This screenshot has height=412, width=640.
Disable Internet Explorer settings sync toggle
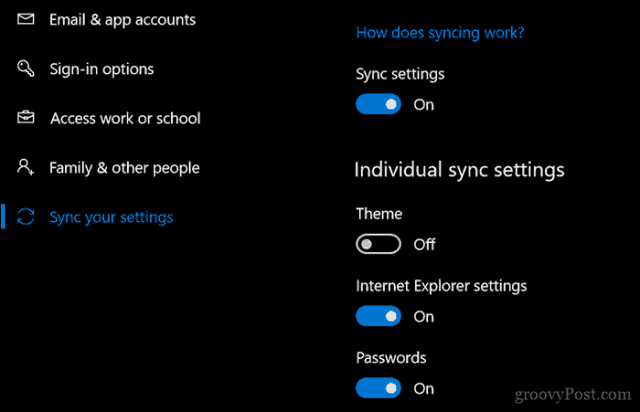click(x=378, y=316)
